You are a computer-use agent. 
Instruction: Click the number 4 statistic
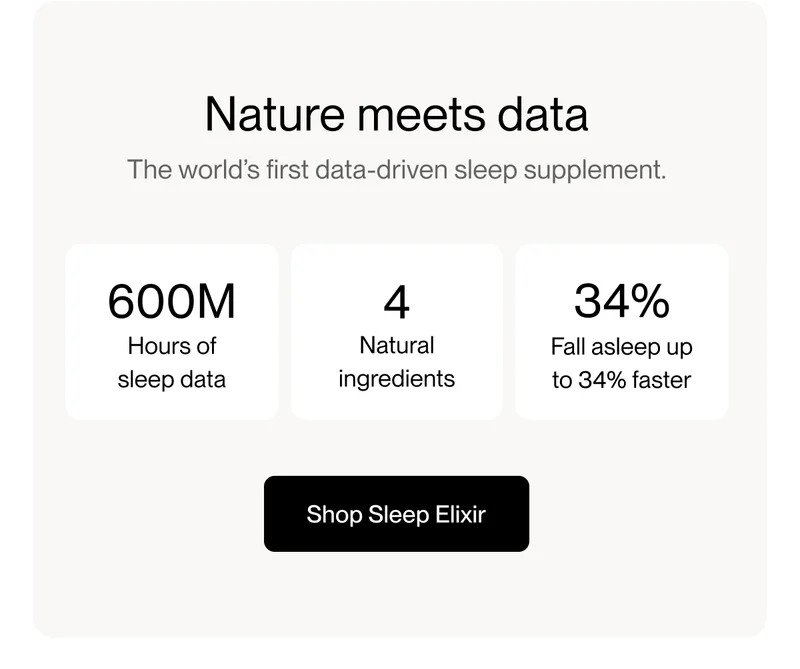[x=397, y=299]
